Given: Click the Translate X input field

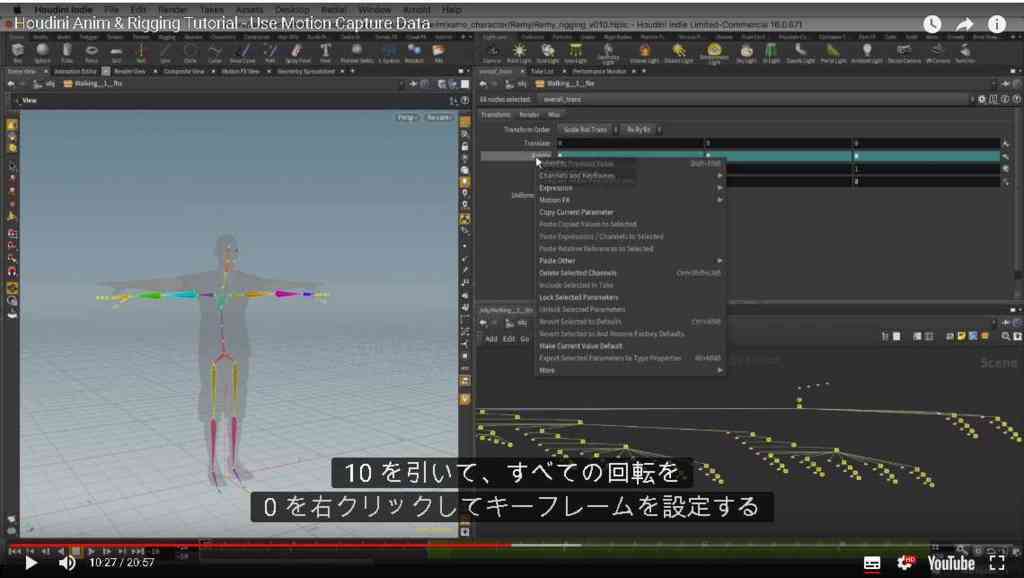Looking at the screenshot, I should click(x=630, y=143).
